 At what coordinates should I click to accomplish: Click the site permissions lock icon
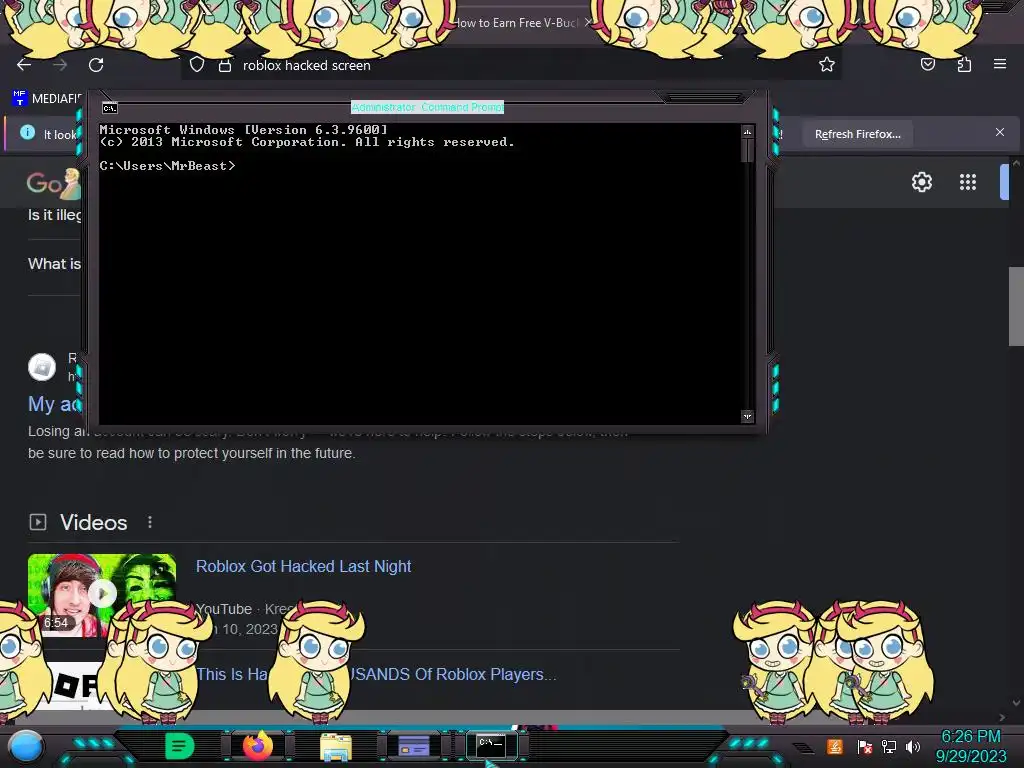225,65
